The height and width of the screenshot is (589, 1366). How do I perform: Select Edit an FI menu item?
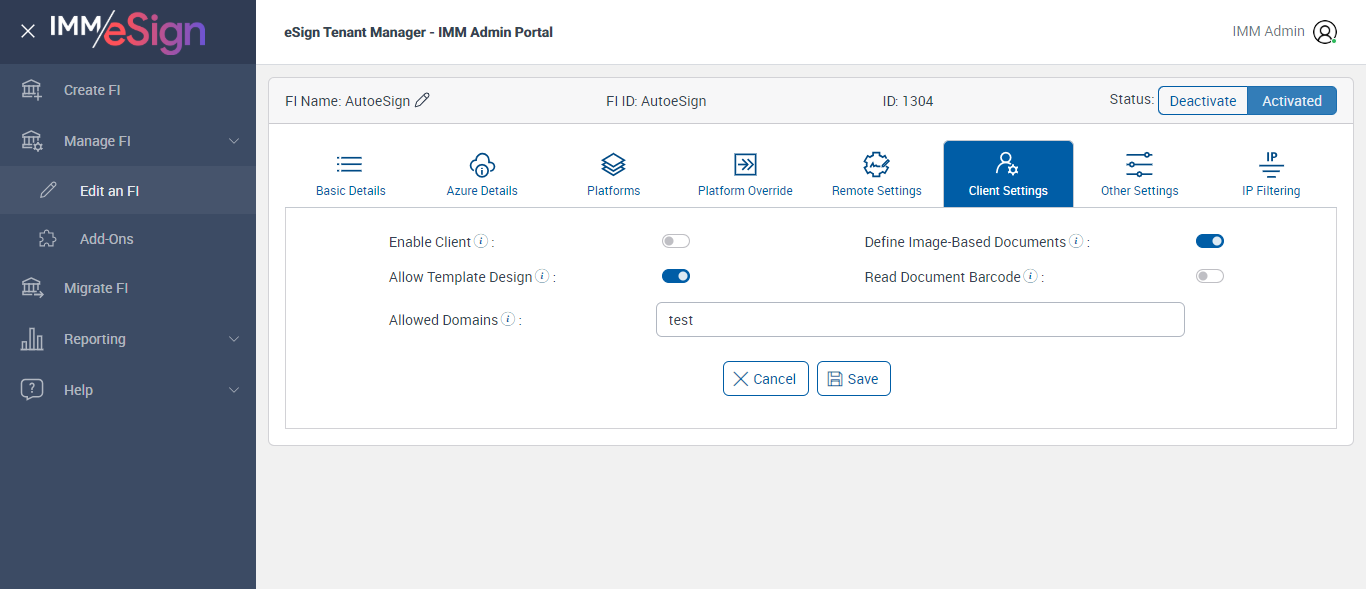point(128,190)
